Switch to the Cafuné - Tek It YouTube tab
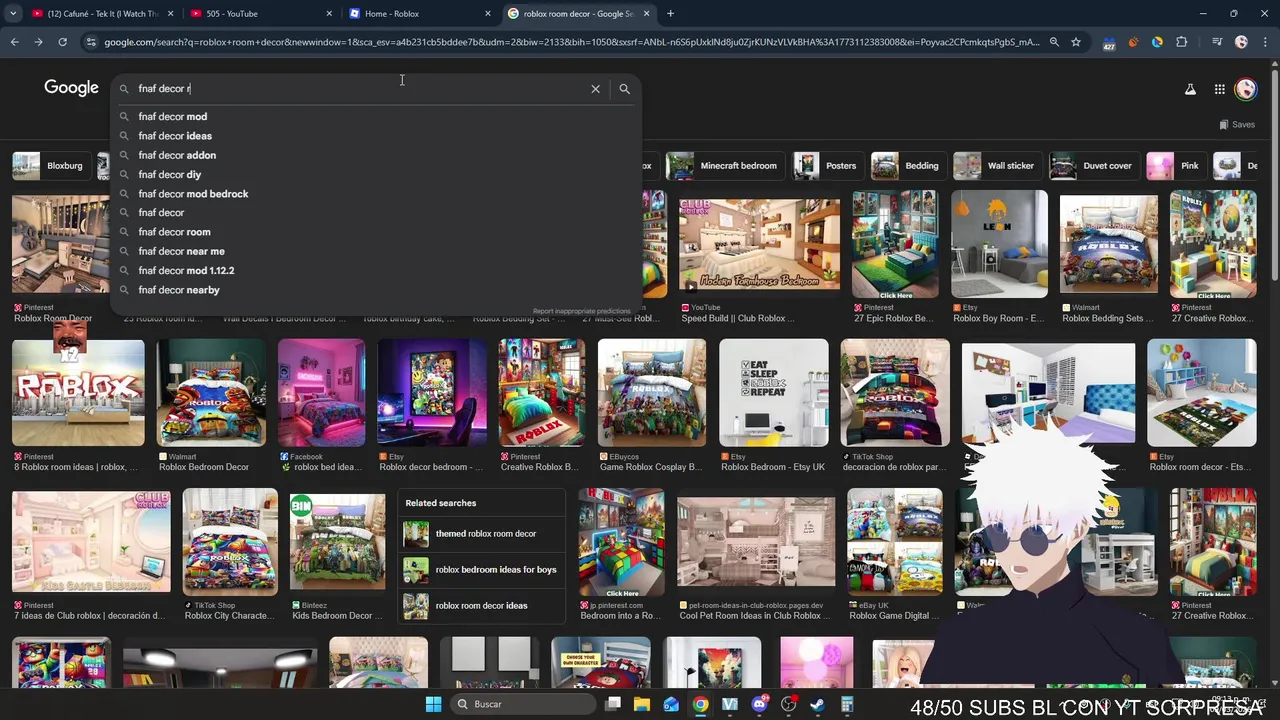The image size is (1280, 720). click(x=103, y=14)
